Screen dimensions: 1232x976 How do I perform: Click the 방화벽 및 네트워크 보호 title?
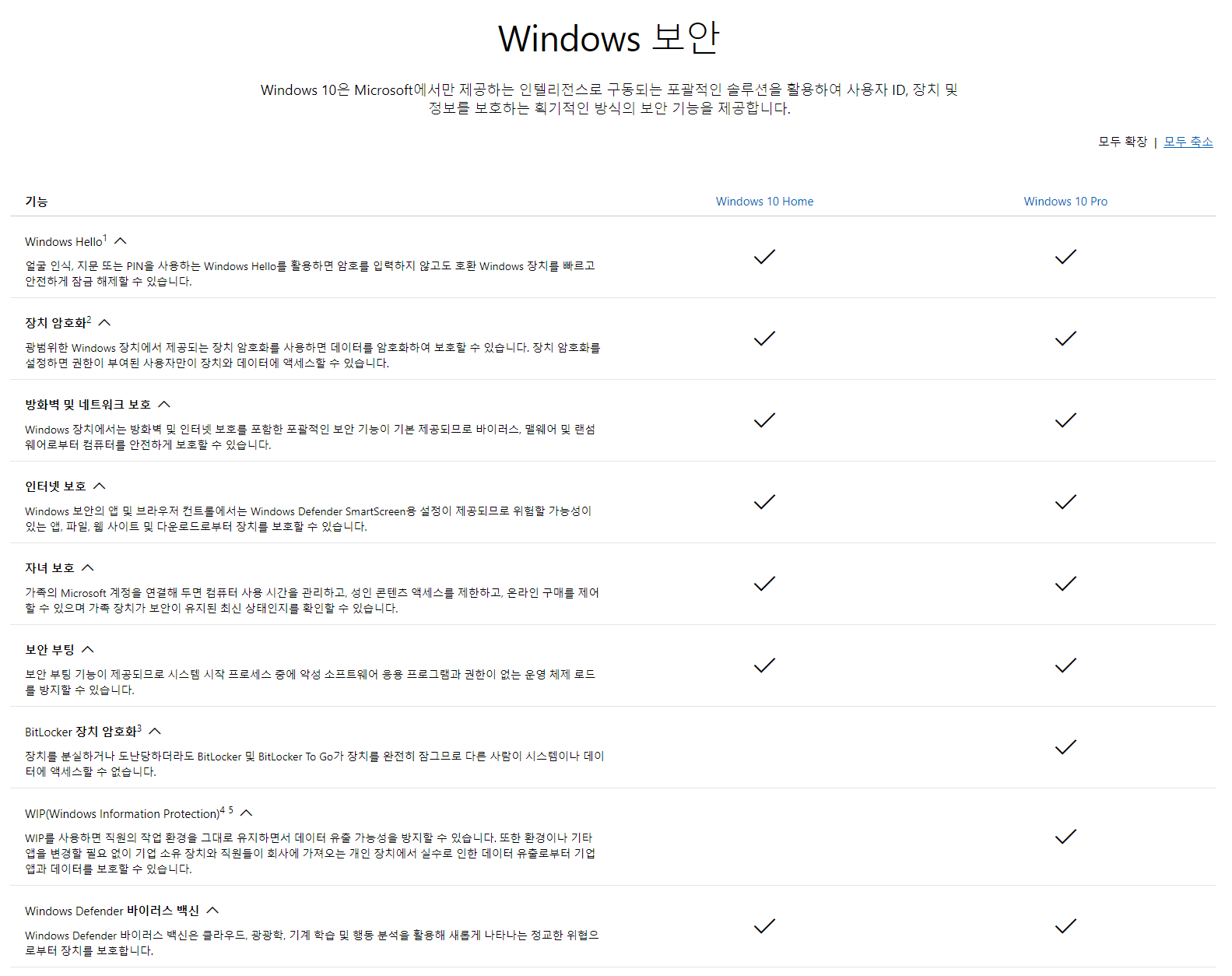coord(88,405)
